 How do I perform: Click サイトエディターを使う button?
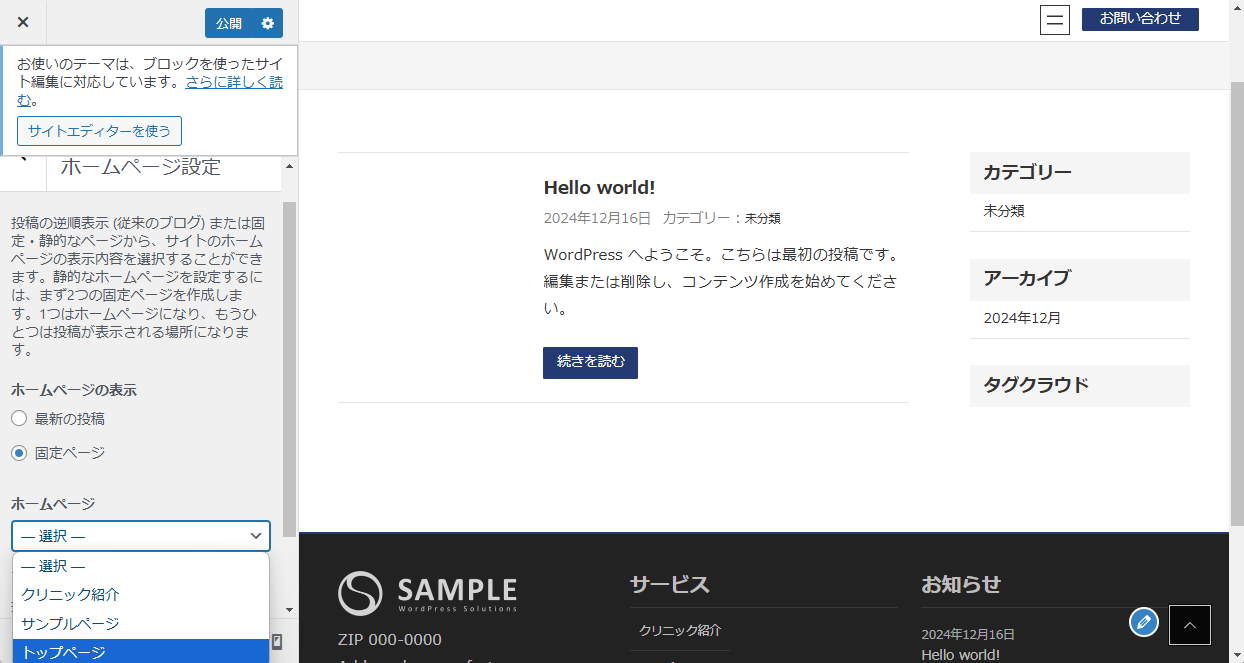click(99, 131)
